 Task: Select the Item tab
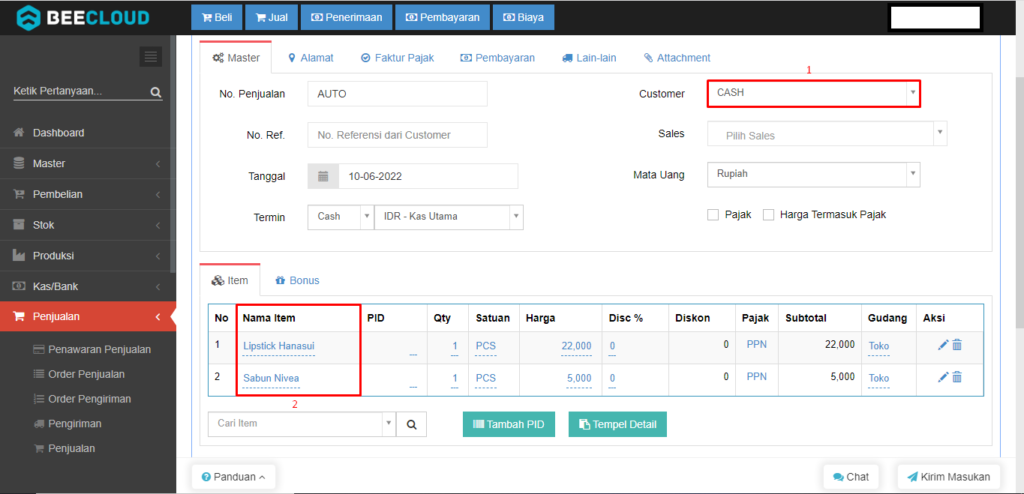[230, 280]
